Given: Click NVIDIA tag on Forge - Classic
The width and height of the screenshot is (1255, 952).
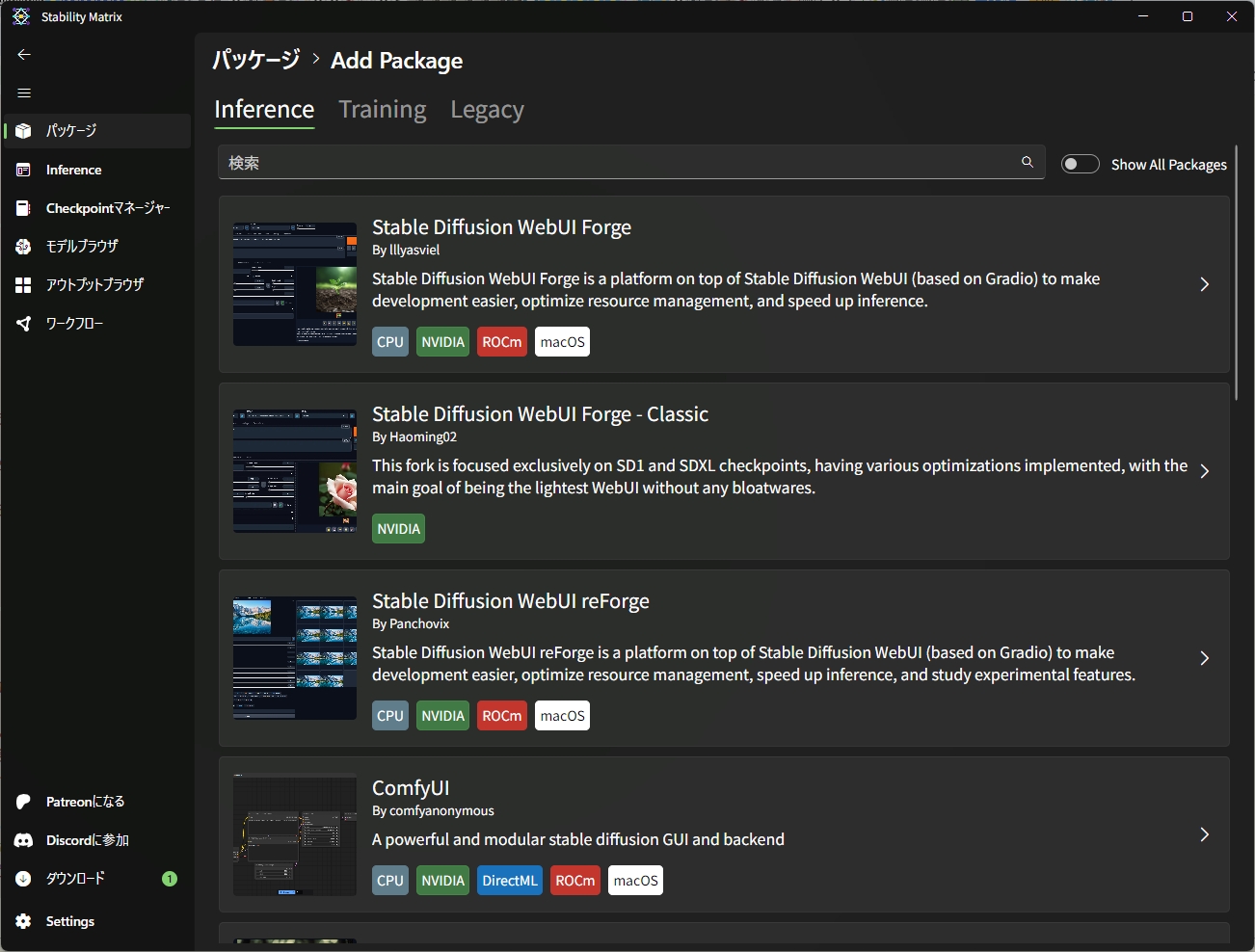Looking at the screenshot, I should point(399,529).
